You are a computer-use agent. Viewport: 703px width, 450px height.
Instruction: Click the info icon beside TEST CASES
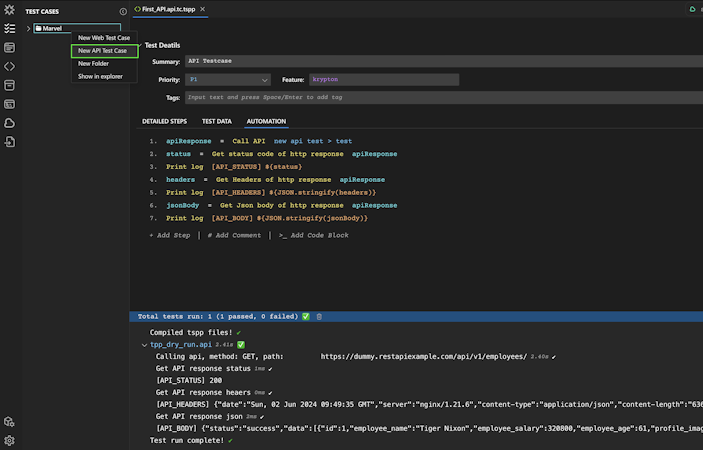pyautogui.click(x=123, y=11)
